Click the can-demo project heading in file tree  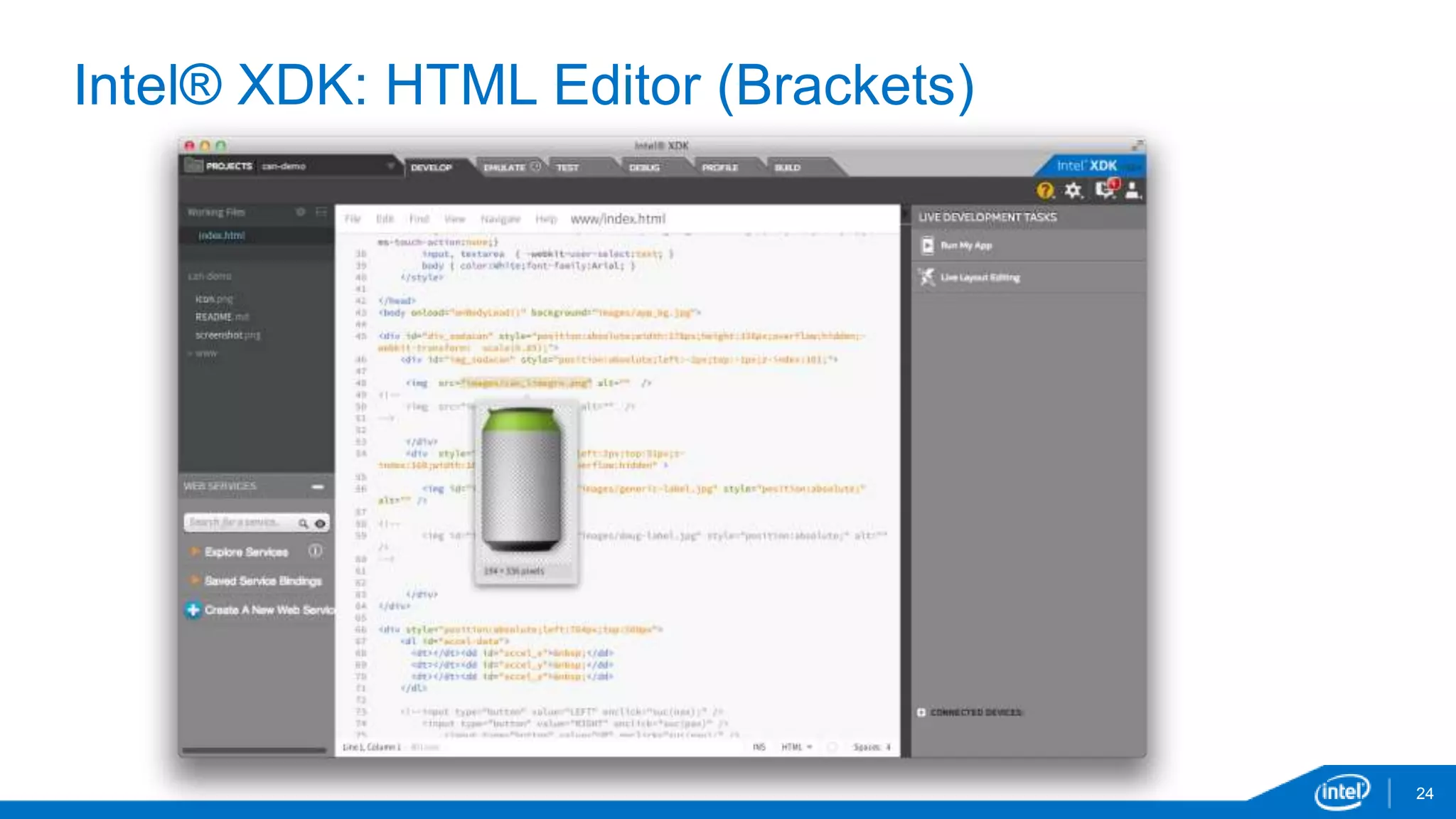(x=210, y=276)
